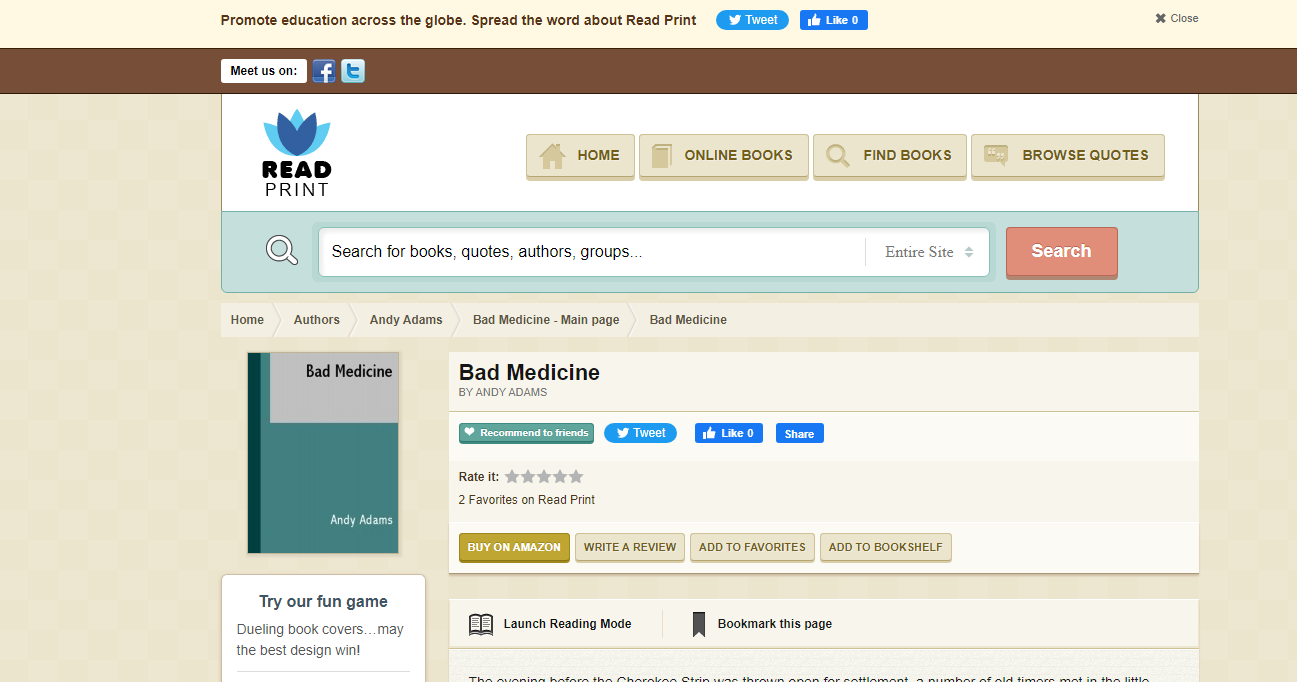Click 'Try our fun game' heading

(x=323, y=602)
